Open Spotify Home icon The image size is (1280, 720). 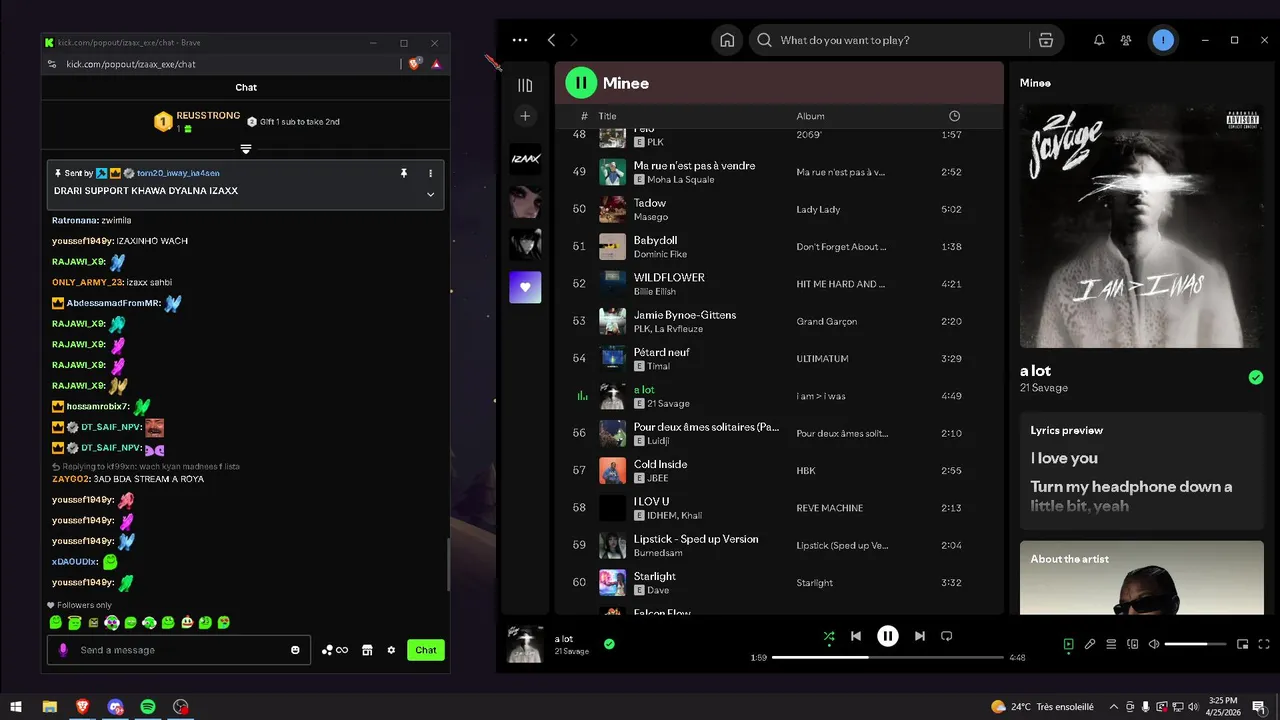[x=727, y=40]
